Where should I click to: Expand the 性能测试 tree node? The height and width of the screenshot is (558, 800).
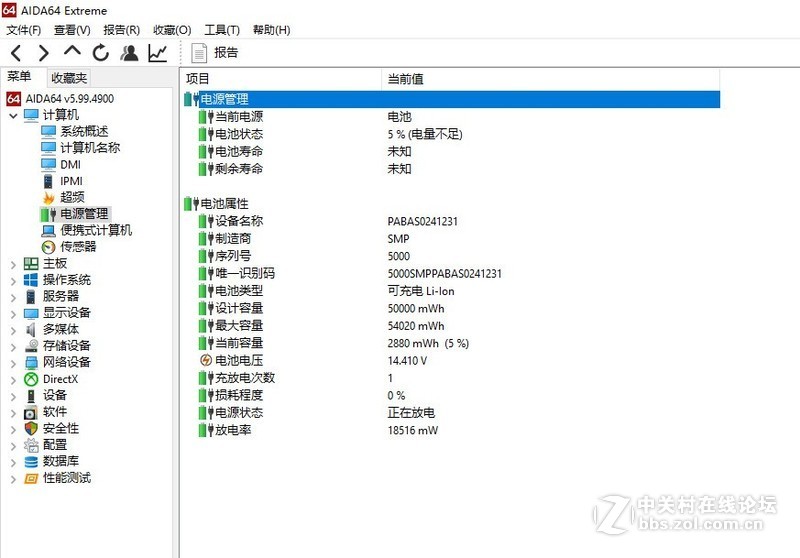point(13,479)
